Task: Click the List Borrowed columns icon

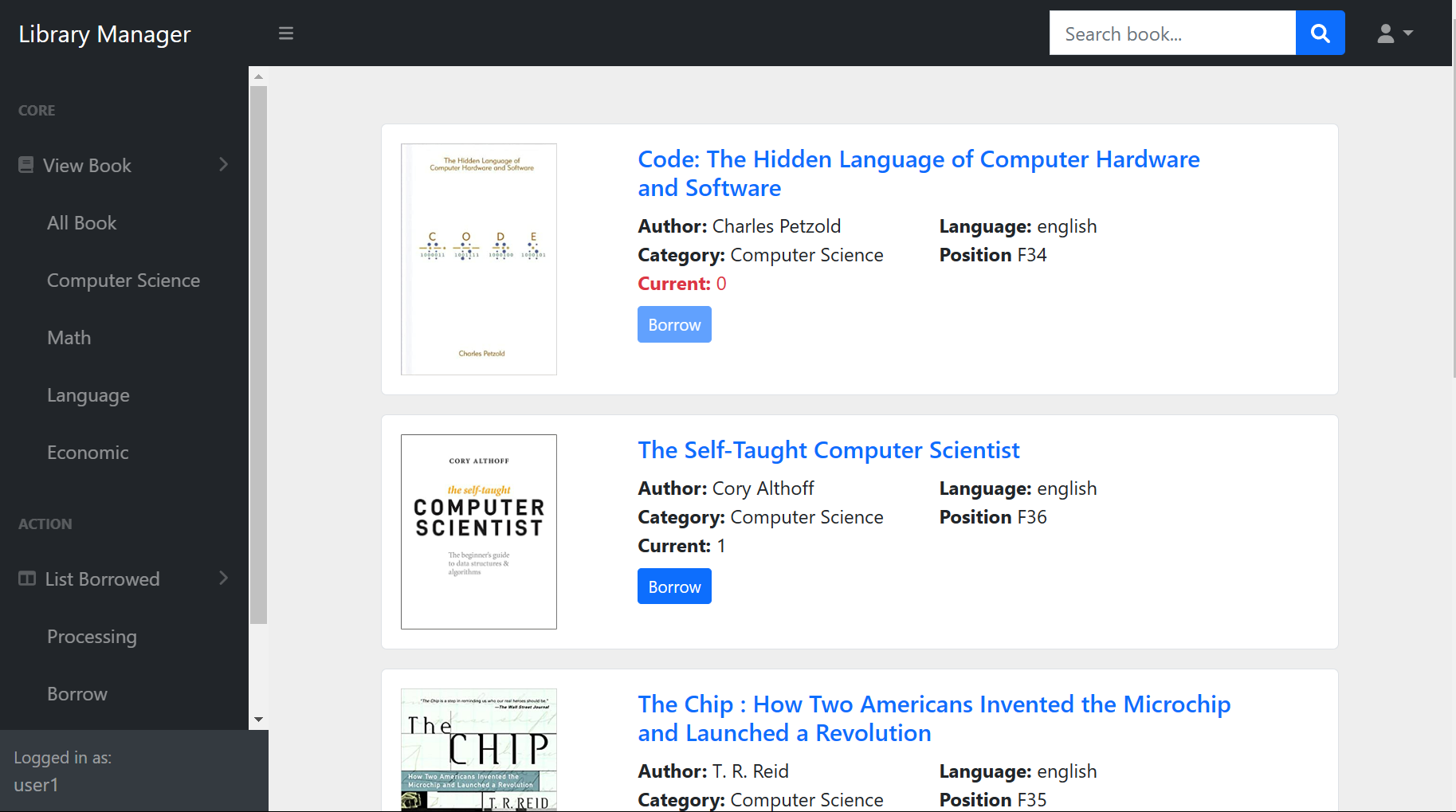Action: coord(27,579)
